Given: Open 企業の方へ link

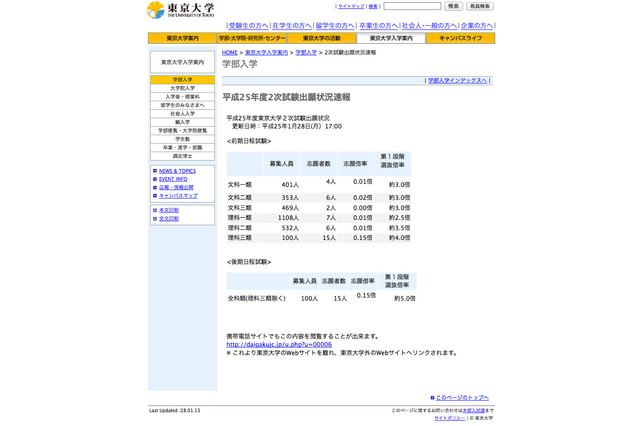Looking at the screenshot, I should [477, 25].
